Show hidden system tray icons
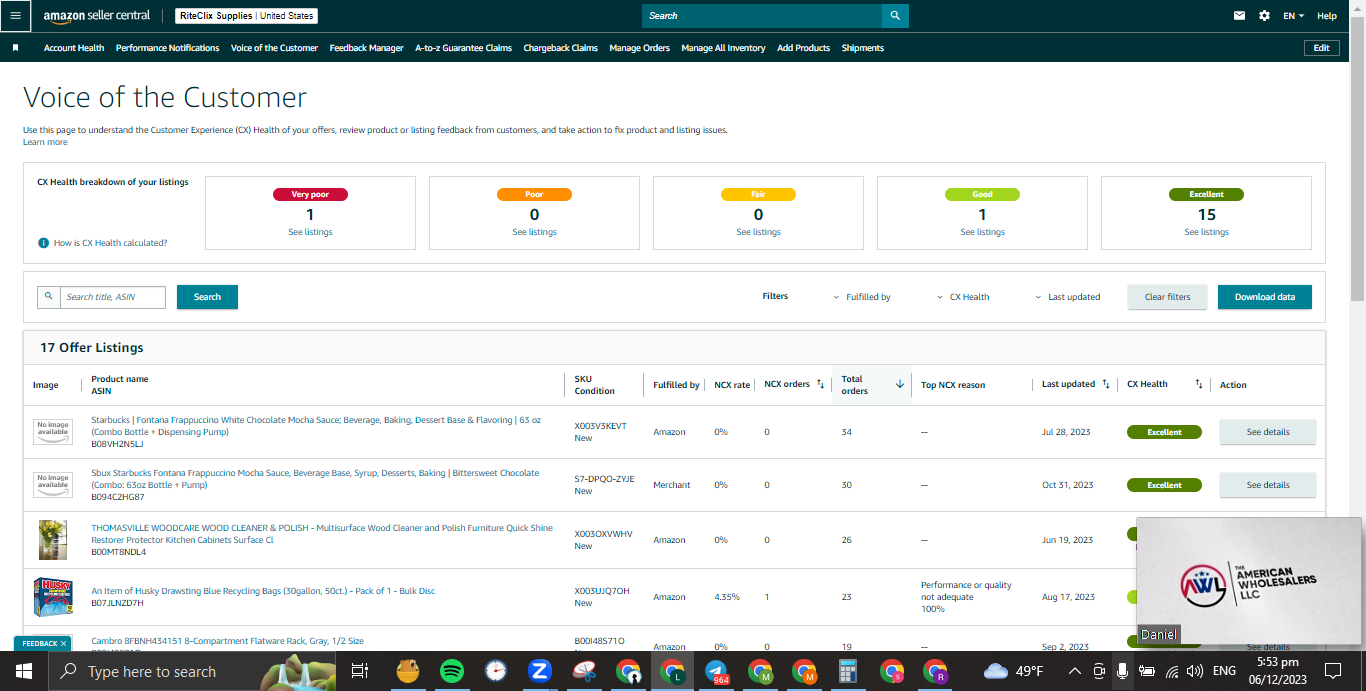The height and width of the screenshot is (691, 1366). 1074,671
